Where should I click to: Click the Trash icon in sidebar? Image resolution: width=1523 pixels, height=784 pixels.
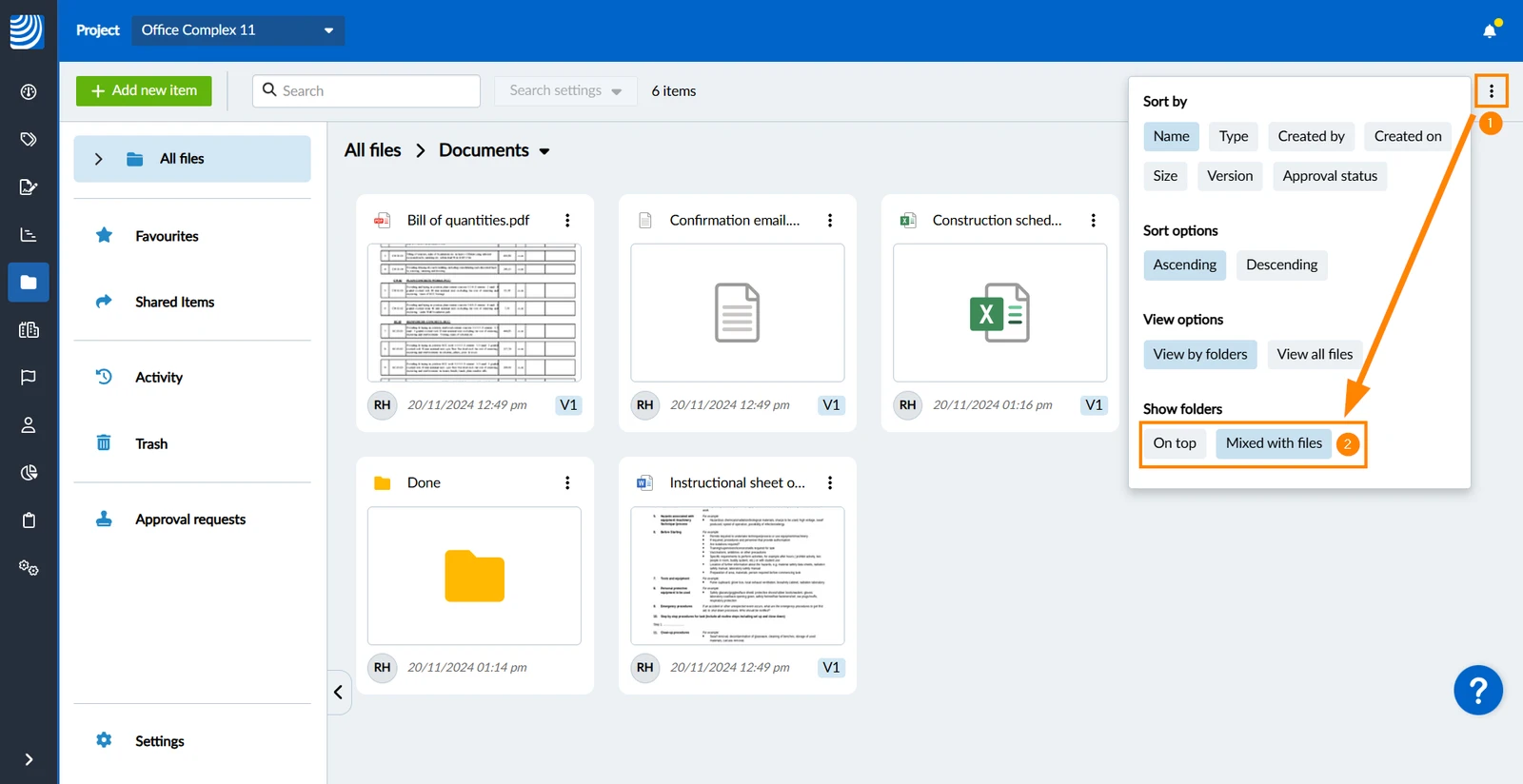pyautogui.click(x=104, y=443)
